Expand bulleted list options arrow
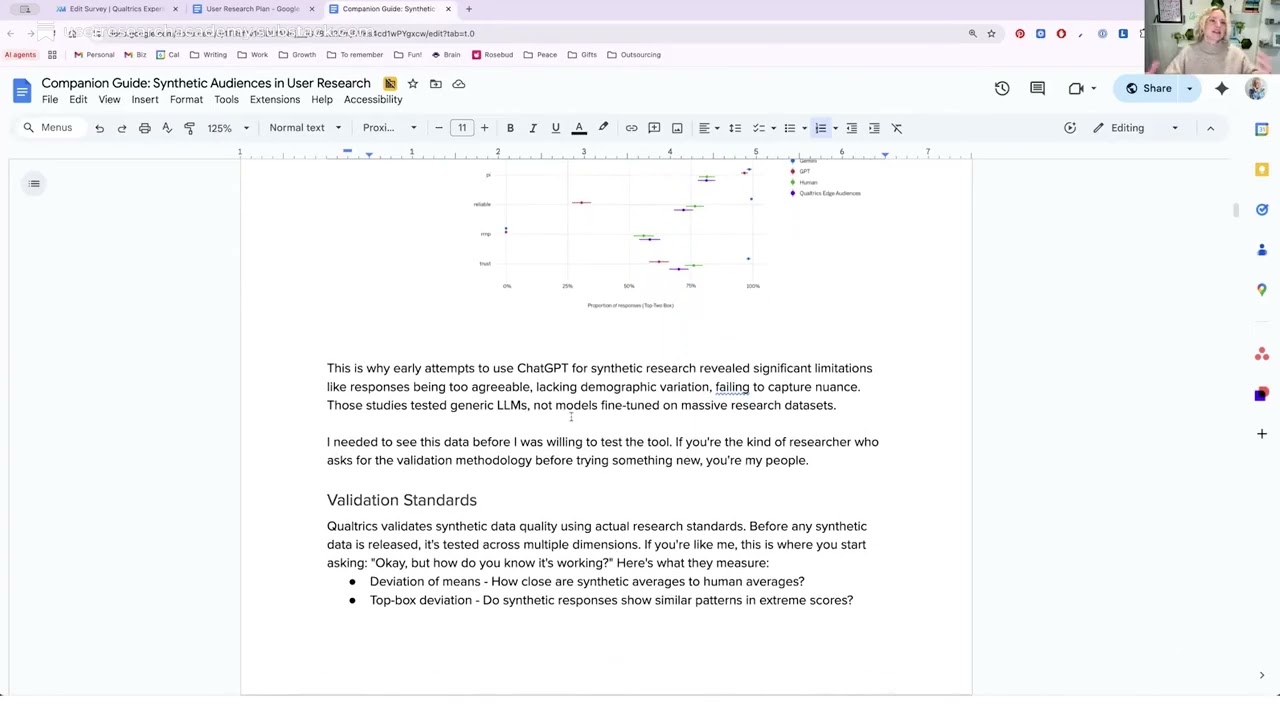Image resolution: width=1280 pixels, height=720 pixels. [804, 128]
